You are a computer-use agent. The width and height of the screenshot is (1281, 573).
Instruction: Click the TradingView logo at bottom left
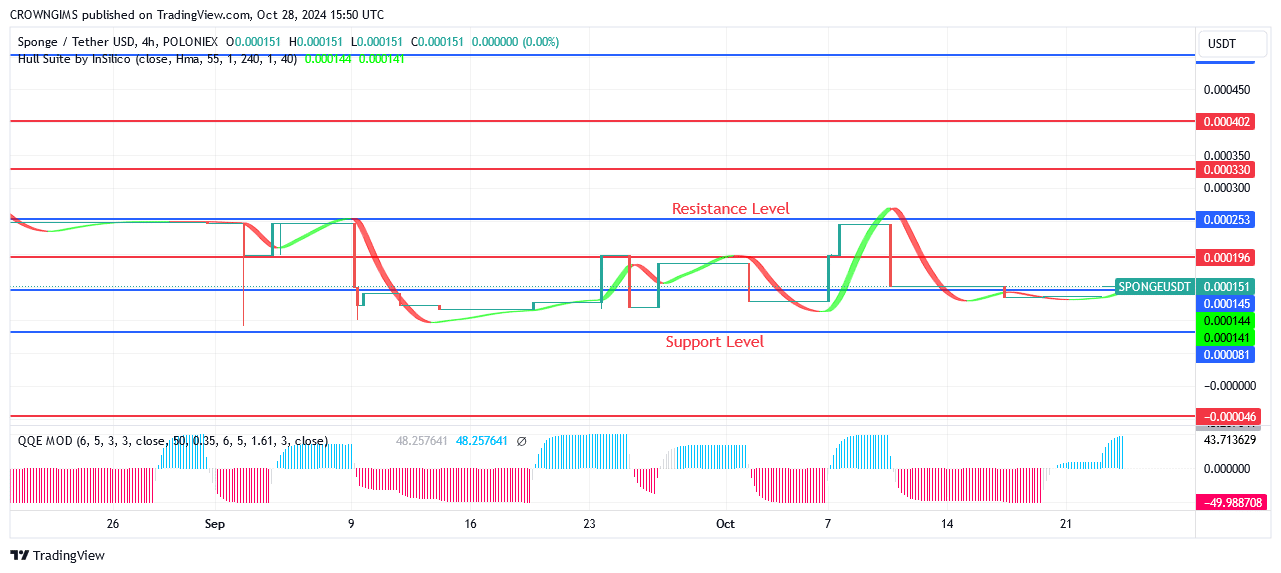tap(57, 555)
